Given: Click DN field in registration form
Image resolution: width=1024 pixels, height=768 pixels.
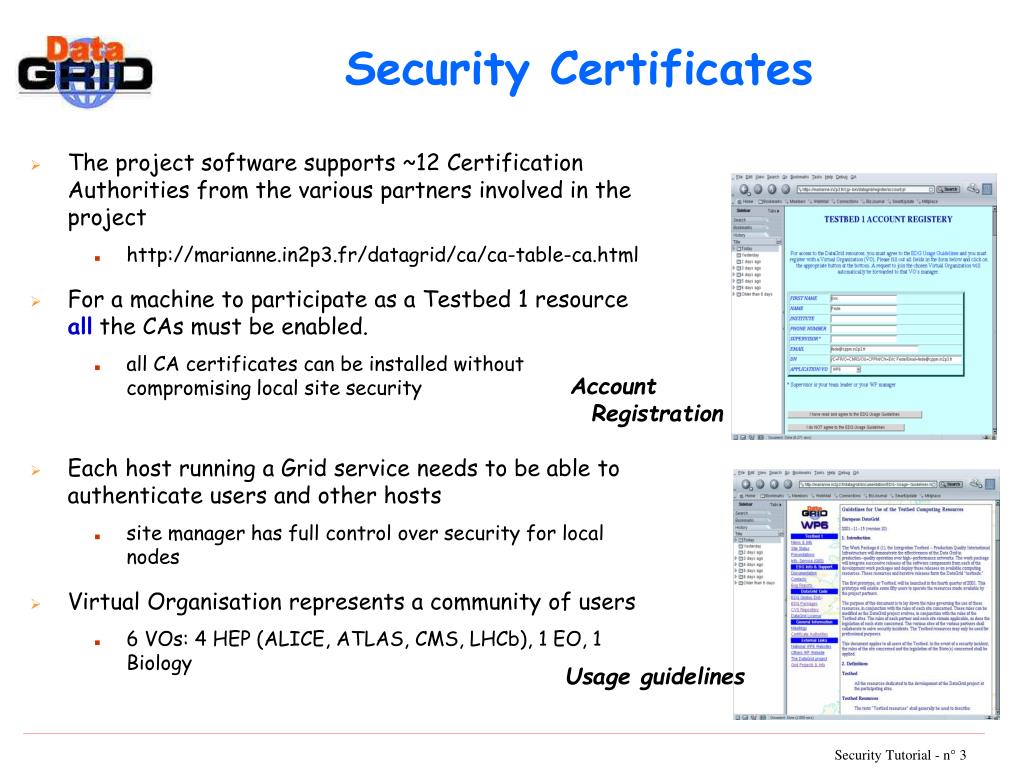Looking at the screenshot, I should pos(895,359).
